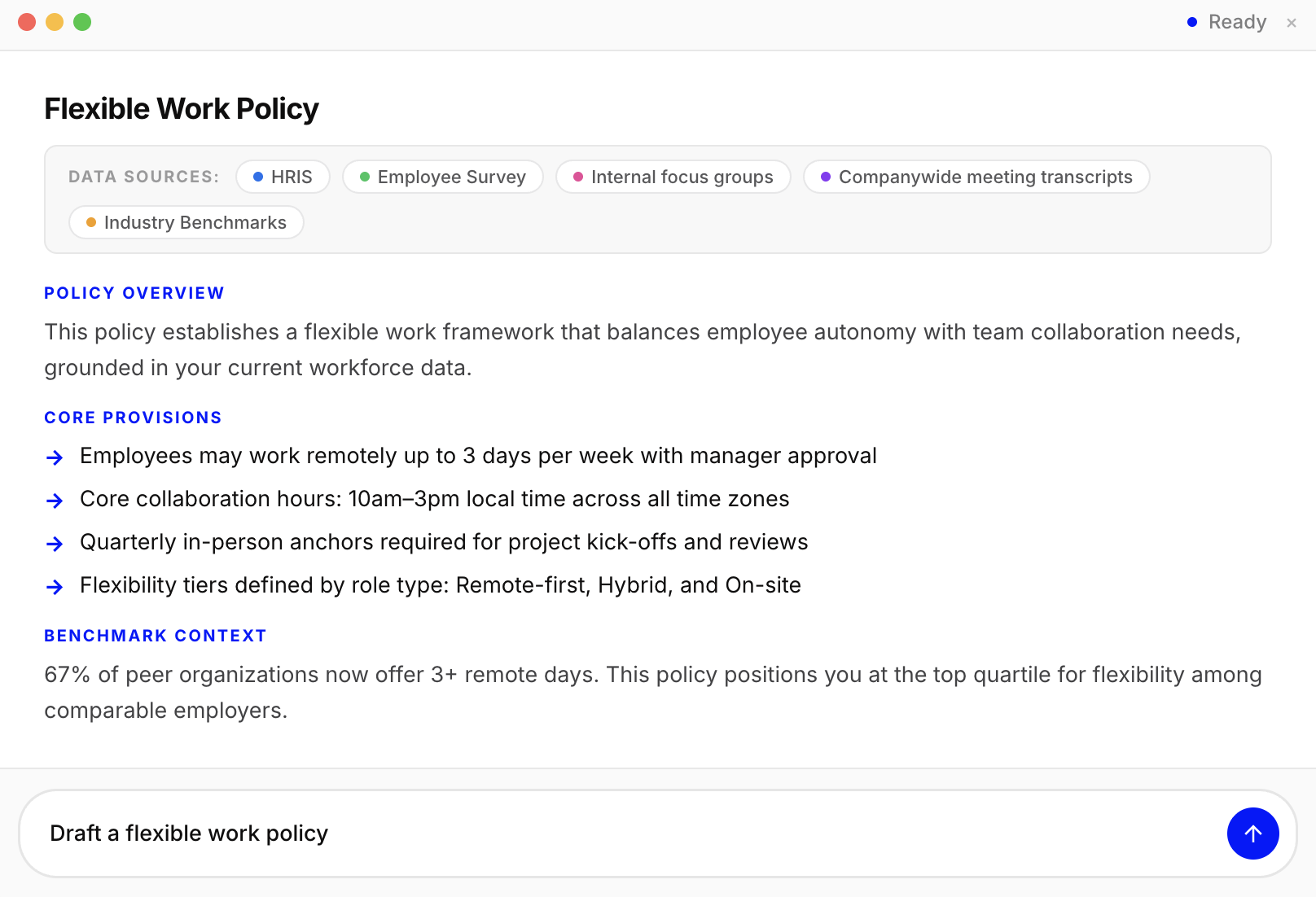Close the panel with the small x icon
This screenshot has height=897, width=1316.
[1292, 23]
